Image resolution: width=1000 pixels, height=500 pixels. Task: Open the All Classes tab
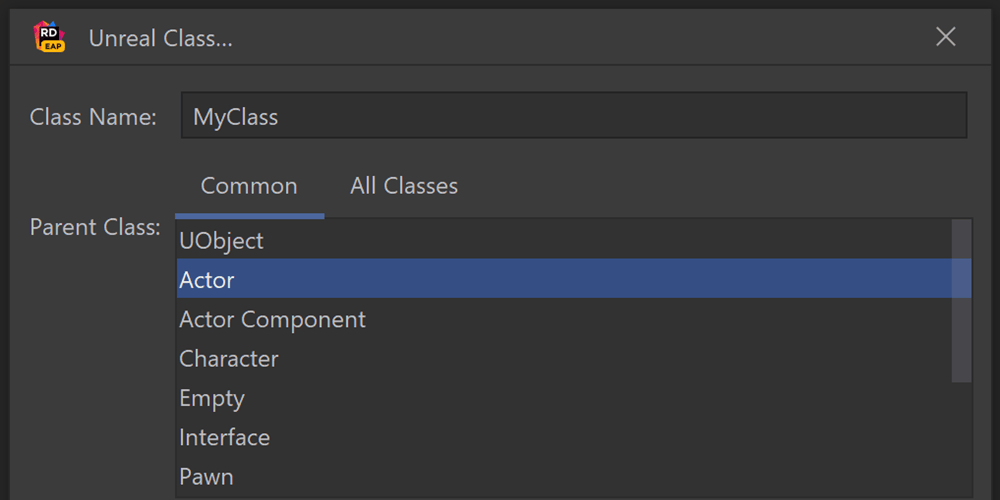coord(404,186)
